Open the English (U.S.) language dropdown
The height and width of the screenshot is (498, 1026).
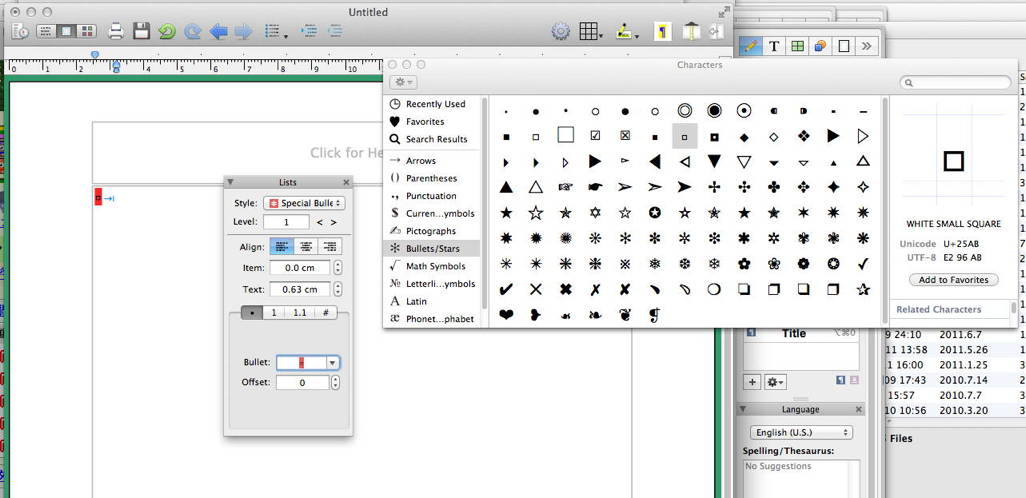[x=801, y=433]
